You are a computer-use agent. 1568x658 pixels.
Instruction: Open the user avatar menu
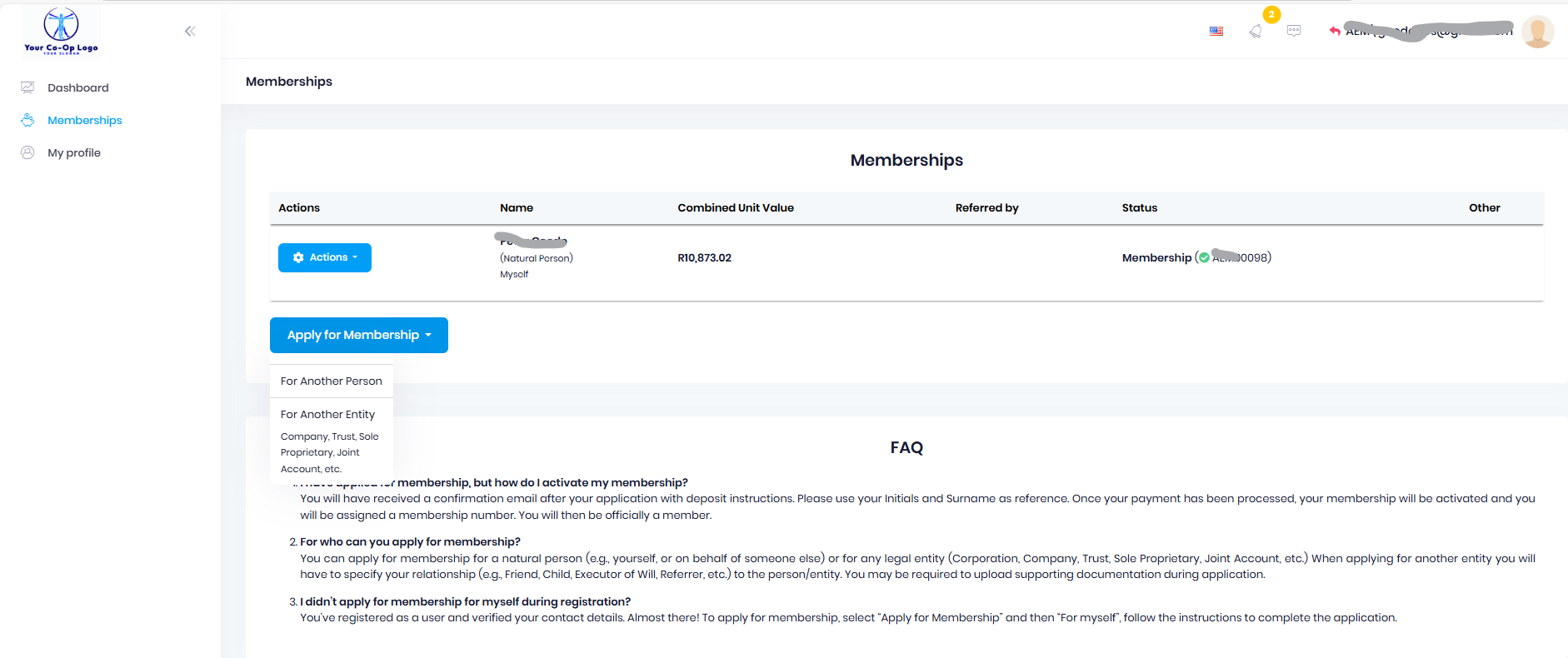pyautogui.click(x=1537, y=32)
